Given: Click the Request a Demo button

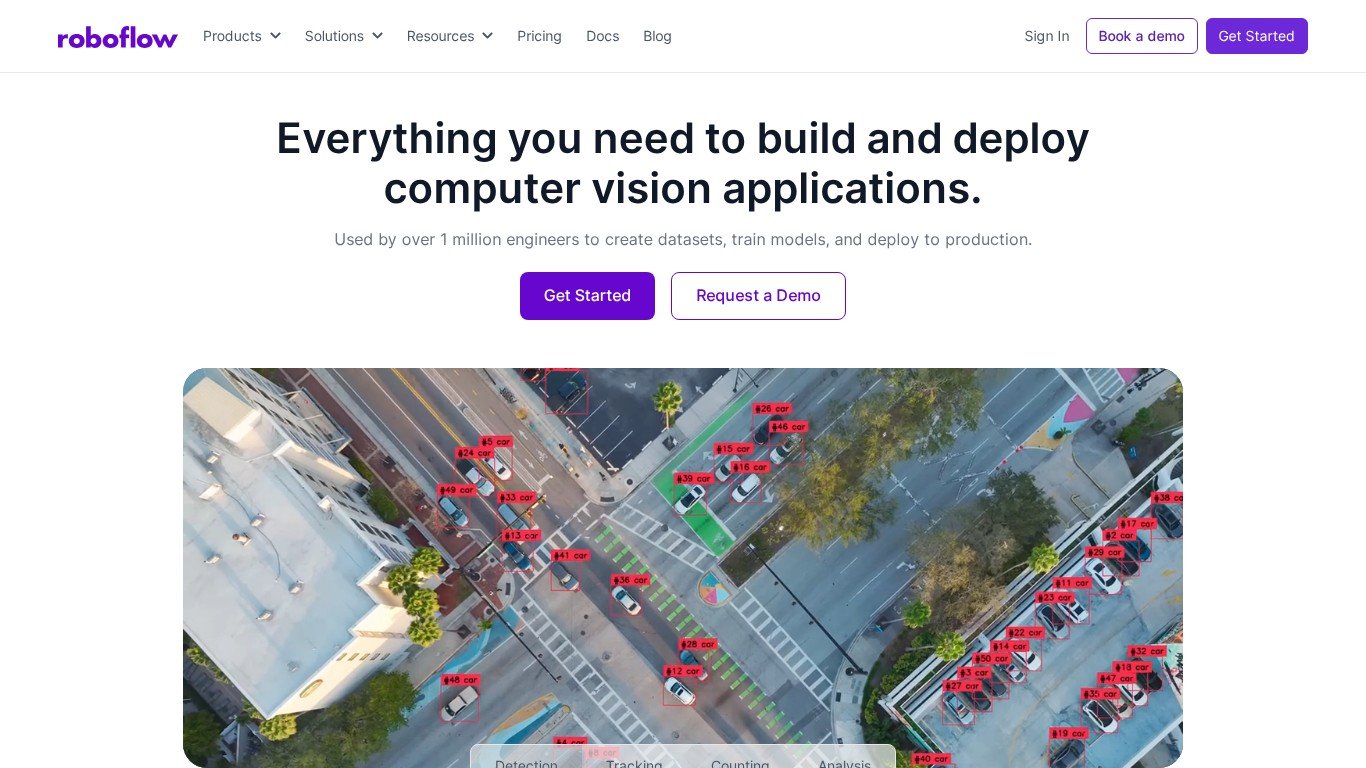Looking at the screenshot, I should pyautogui.click(x=758, y=296).
